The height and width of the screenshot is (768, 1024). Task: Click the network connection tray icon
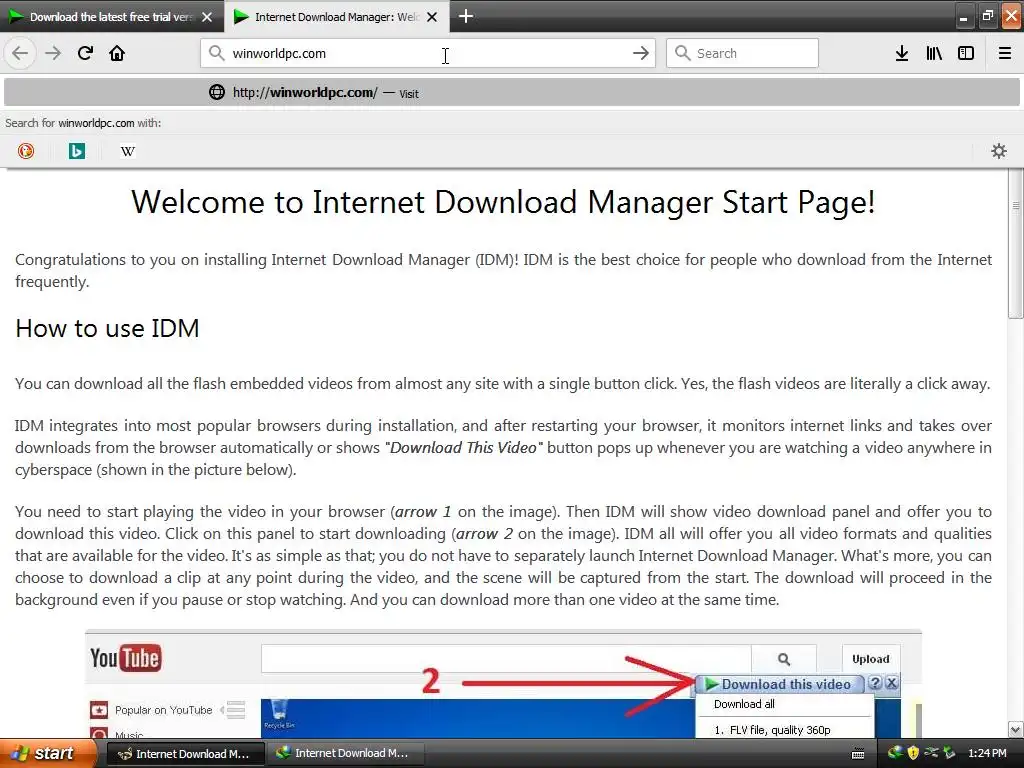(x=931, y=753)
